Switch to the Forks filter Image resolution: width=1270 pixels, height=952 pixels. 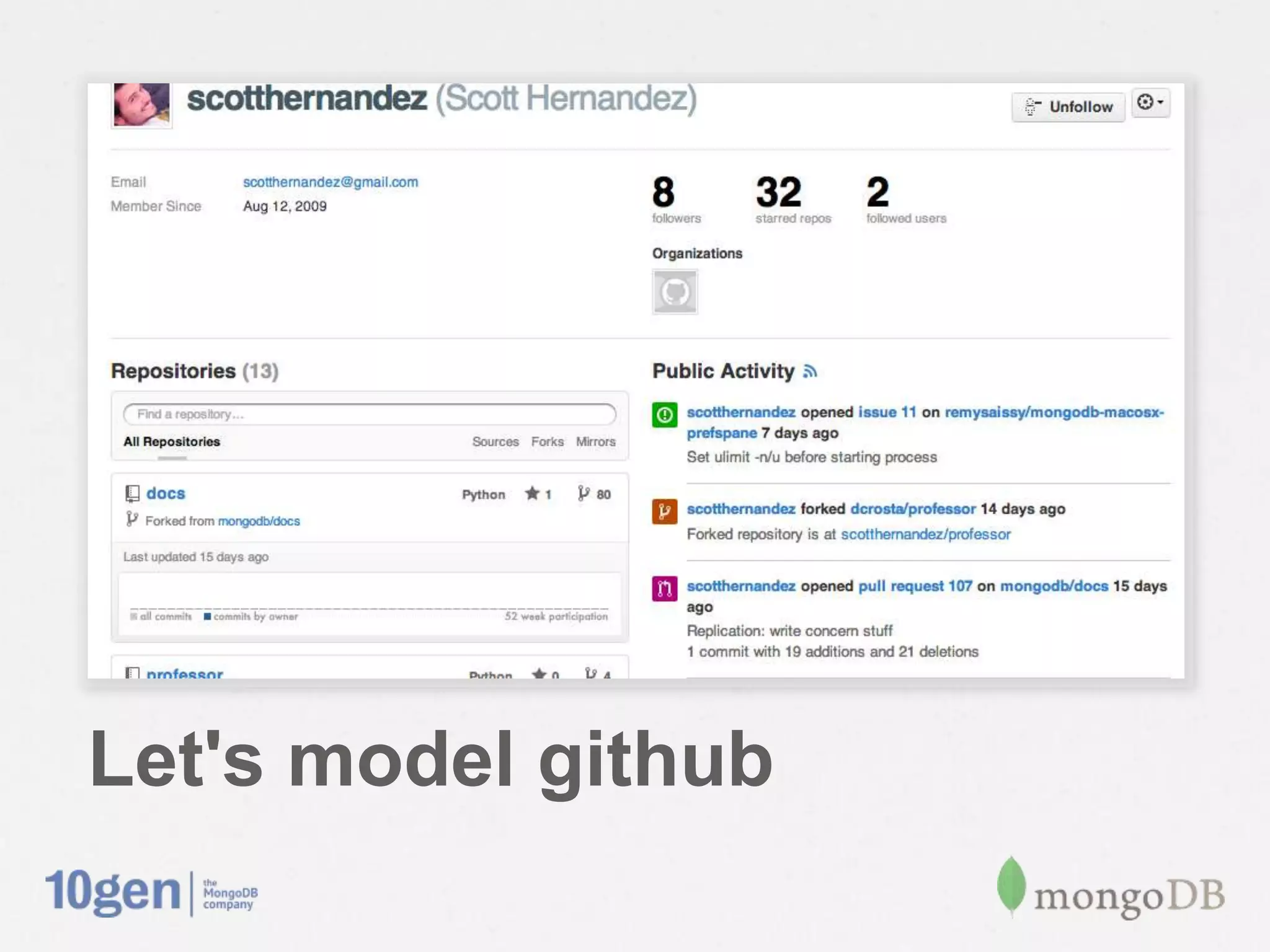click(x=547, y=442)
